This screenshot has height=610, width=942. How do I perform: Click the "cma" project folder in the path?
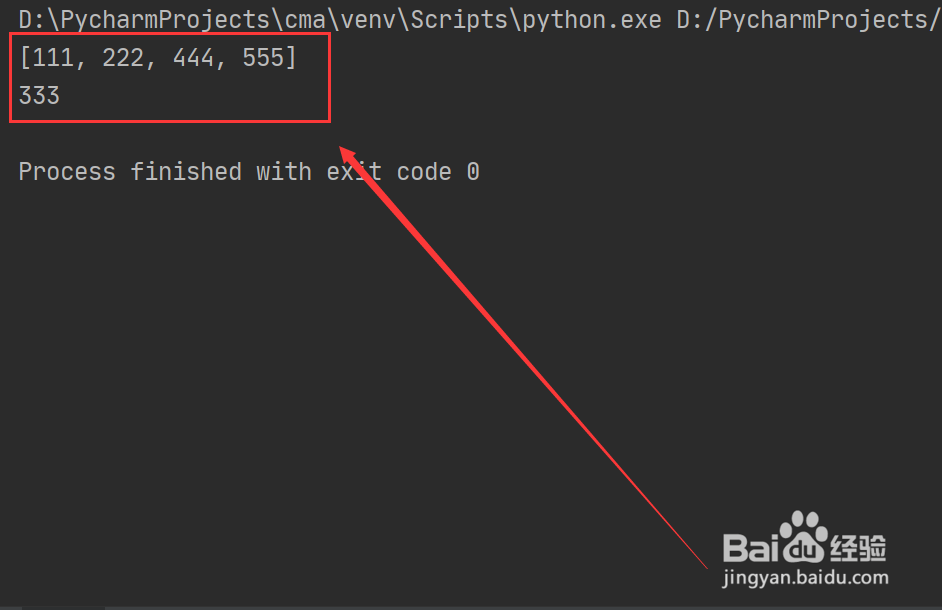pos(305,20)
